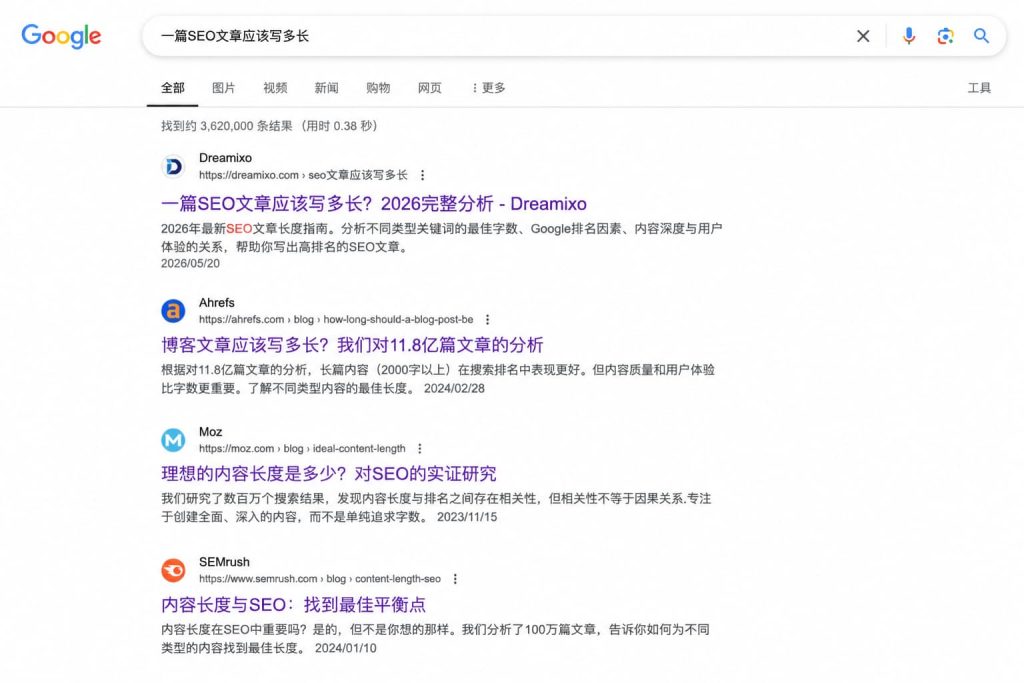Click the 2023/11/15 date text
Viewport: 1024px width, 683px height.
[466, 516]
